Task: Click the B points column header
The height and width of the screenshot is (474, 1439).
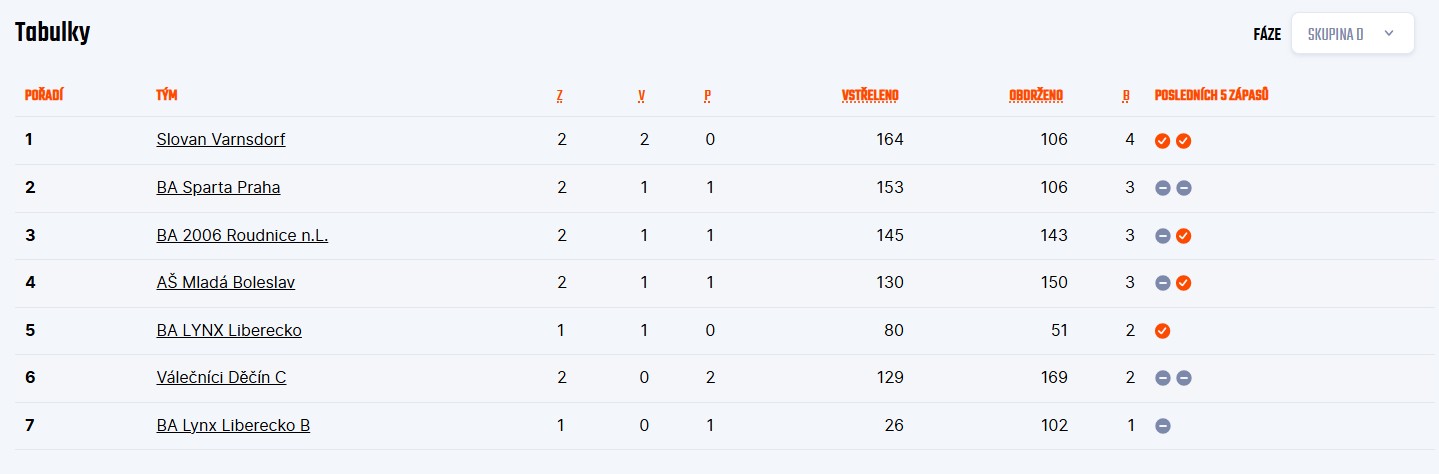Action: click(1126, 96)
